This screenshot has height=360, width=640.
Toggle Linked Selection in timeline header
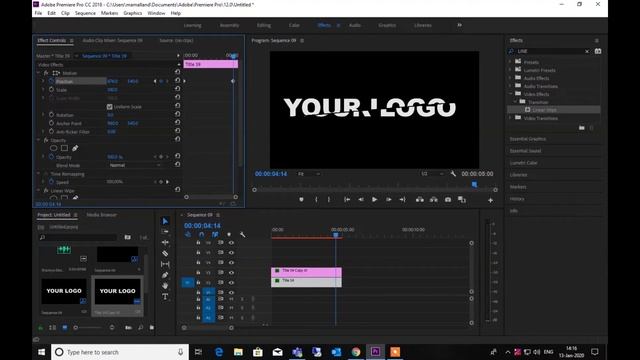(x=215, y=235)
